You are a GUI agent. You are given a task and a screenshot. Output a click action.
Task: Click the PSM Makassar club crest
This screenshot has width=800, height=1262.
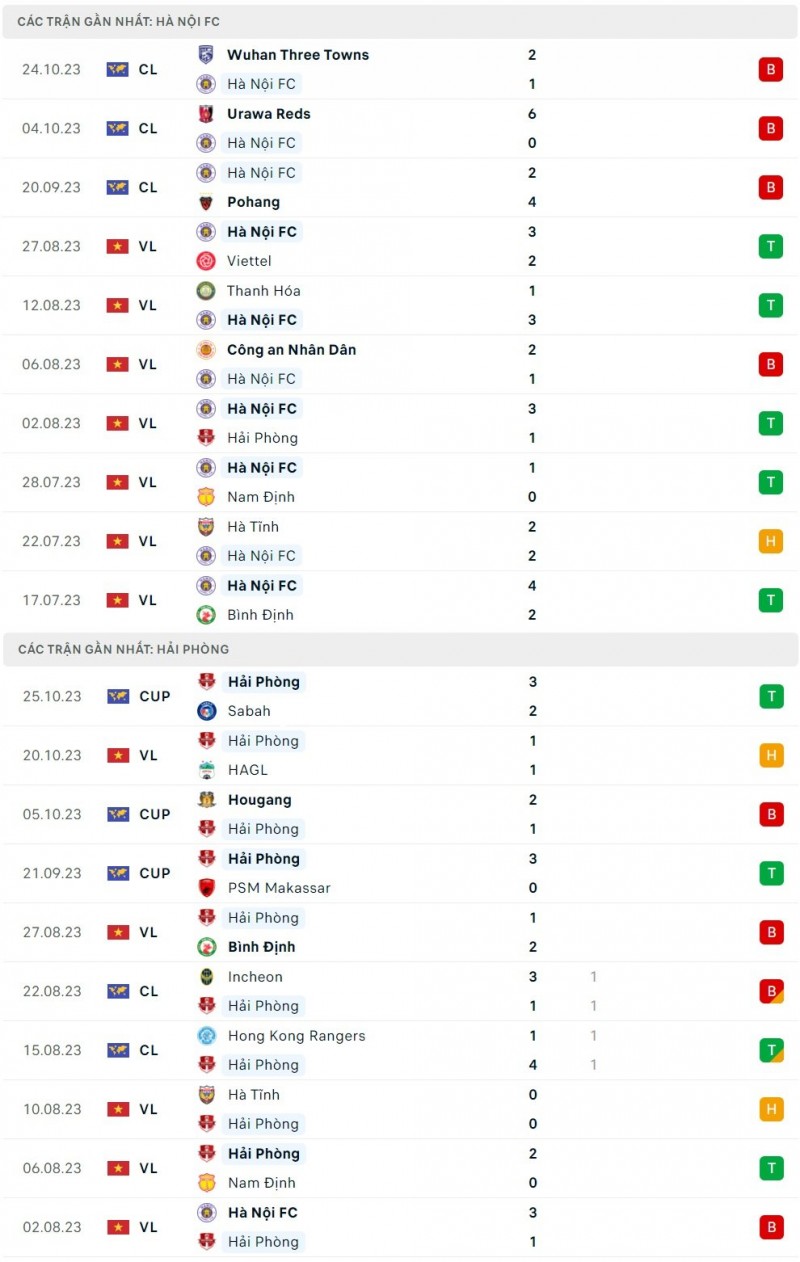click(206, 888)
